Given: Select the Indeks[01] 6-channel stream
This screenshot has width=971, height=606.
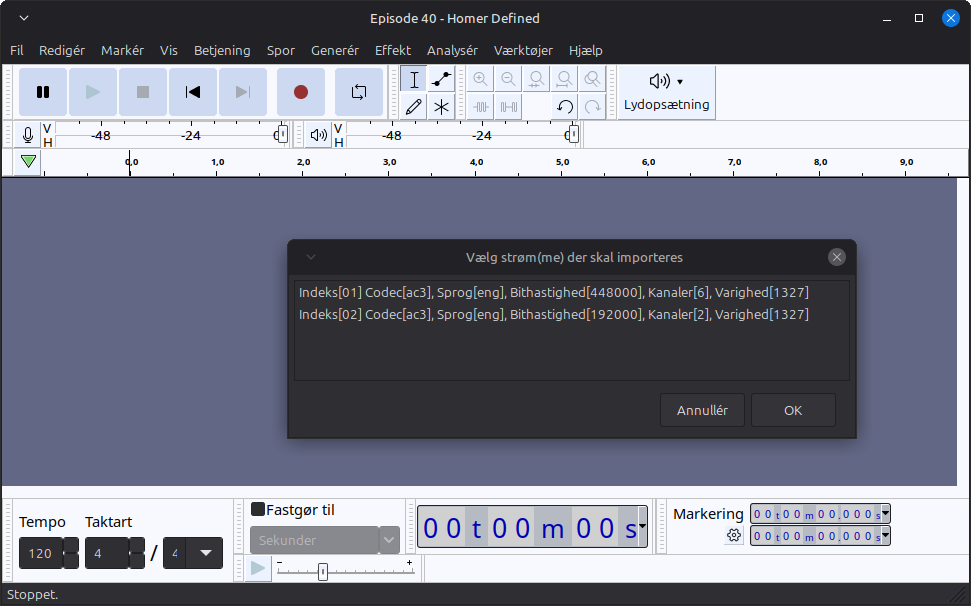Looking at the screenshot, I should pos(553,293).
